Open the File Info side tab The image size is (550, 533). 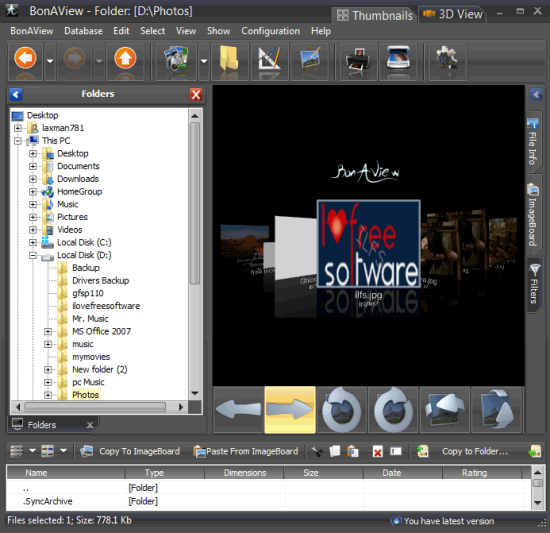tap(533, 142)
